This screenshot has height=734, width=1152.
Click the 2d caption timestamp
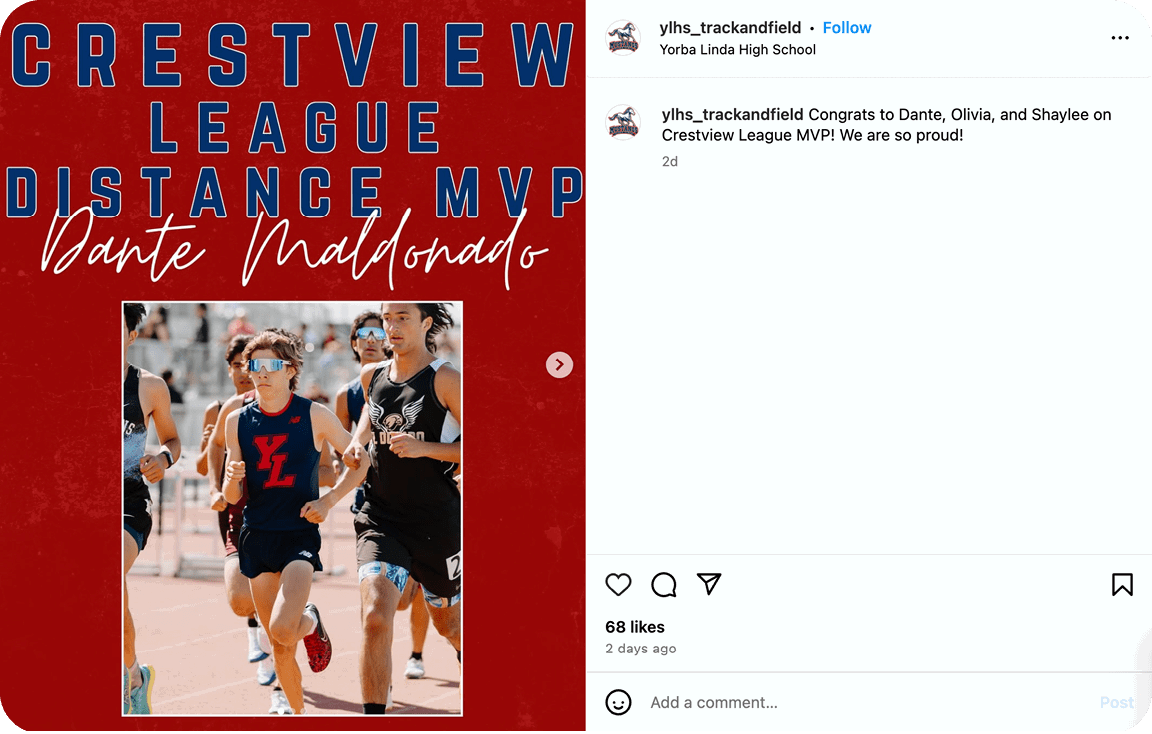click(669, 162)
